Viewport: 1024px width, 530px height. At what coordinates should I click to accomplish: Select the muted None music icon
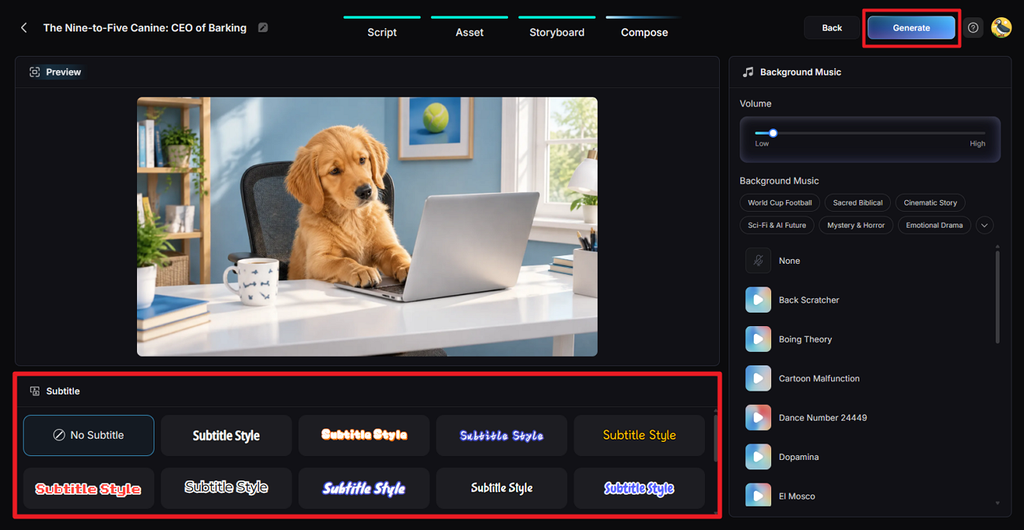pyautogui.click(x=758, y=260)
